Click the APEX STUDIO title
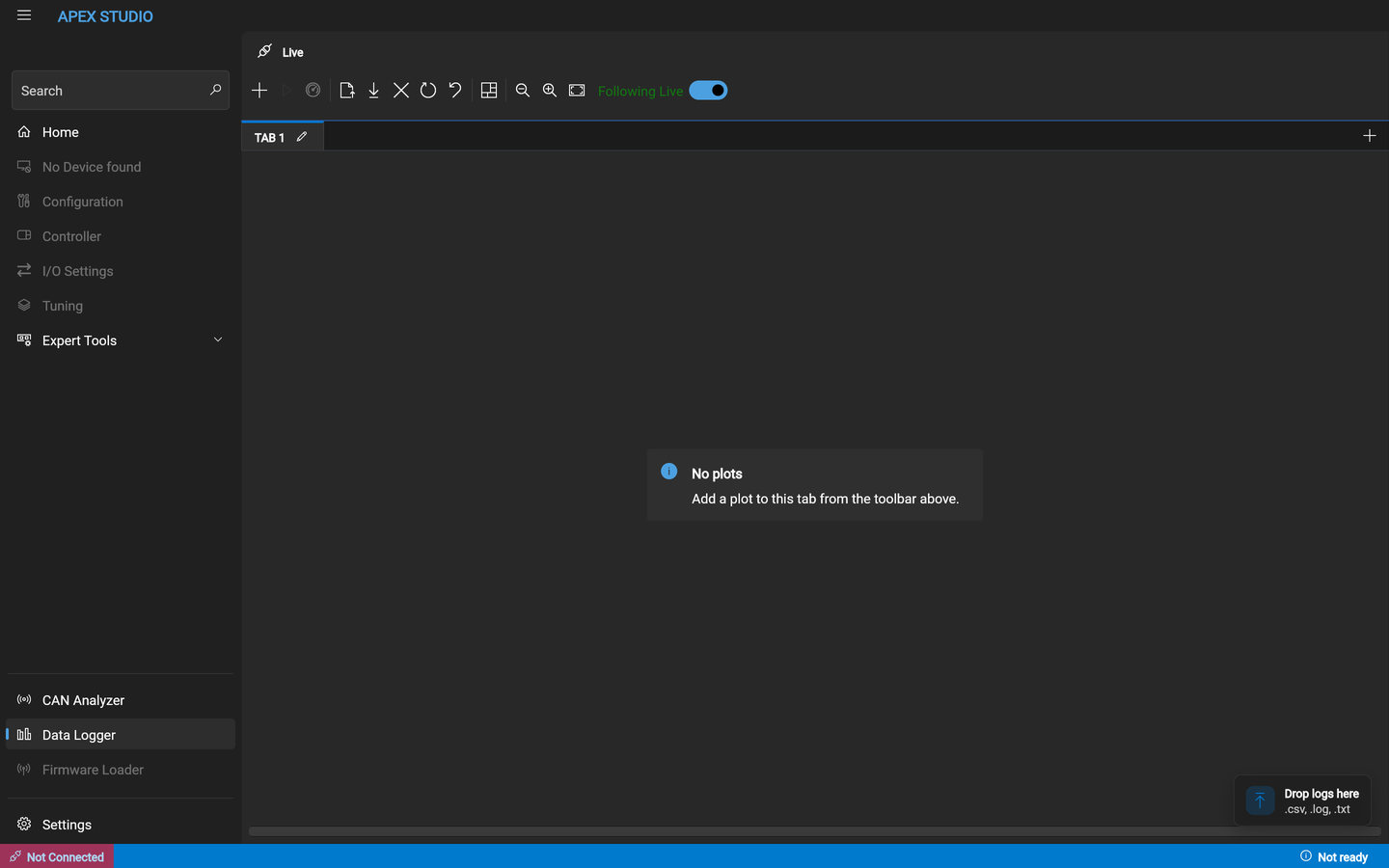 point(105,16)
